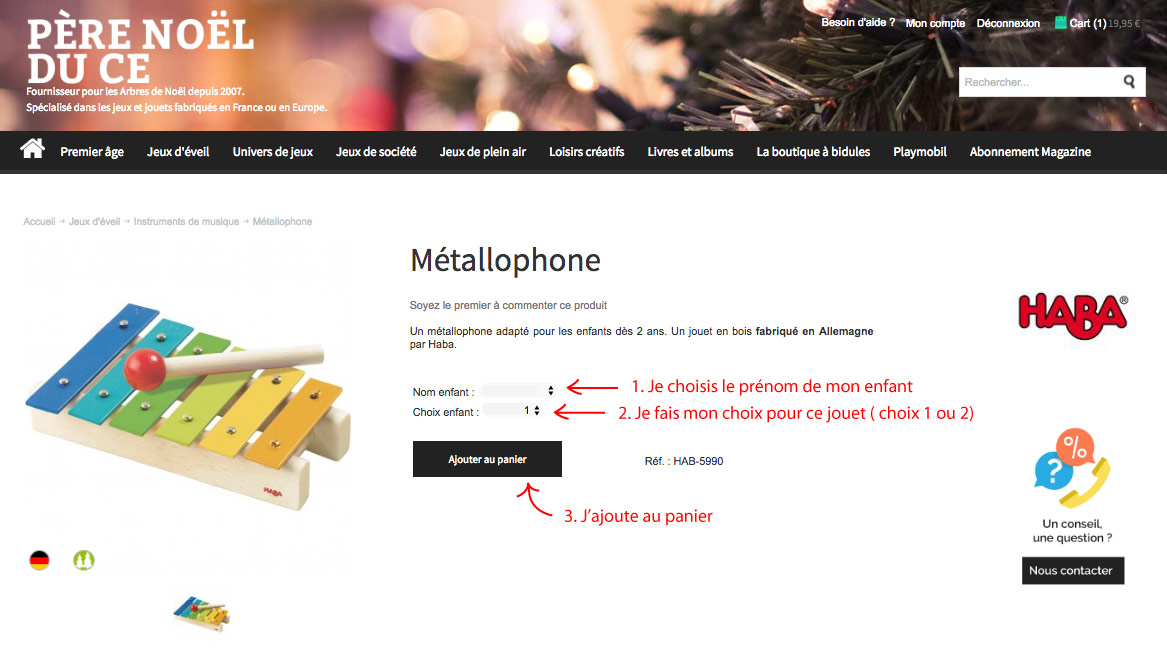Click the advice question bubbles icon
Screen dimensions: 1167x665
point(1072,468)
